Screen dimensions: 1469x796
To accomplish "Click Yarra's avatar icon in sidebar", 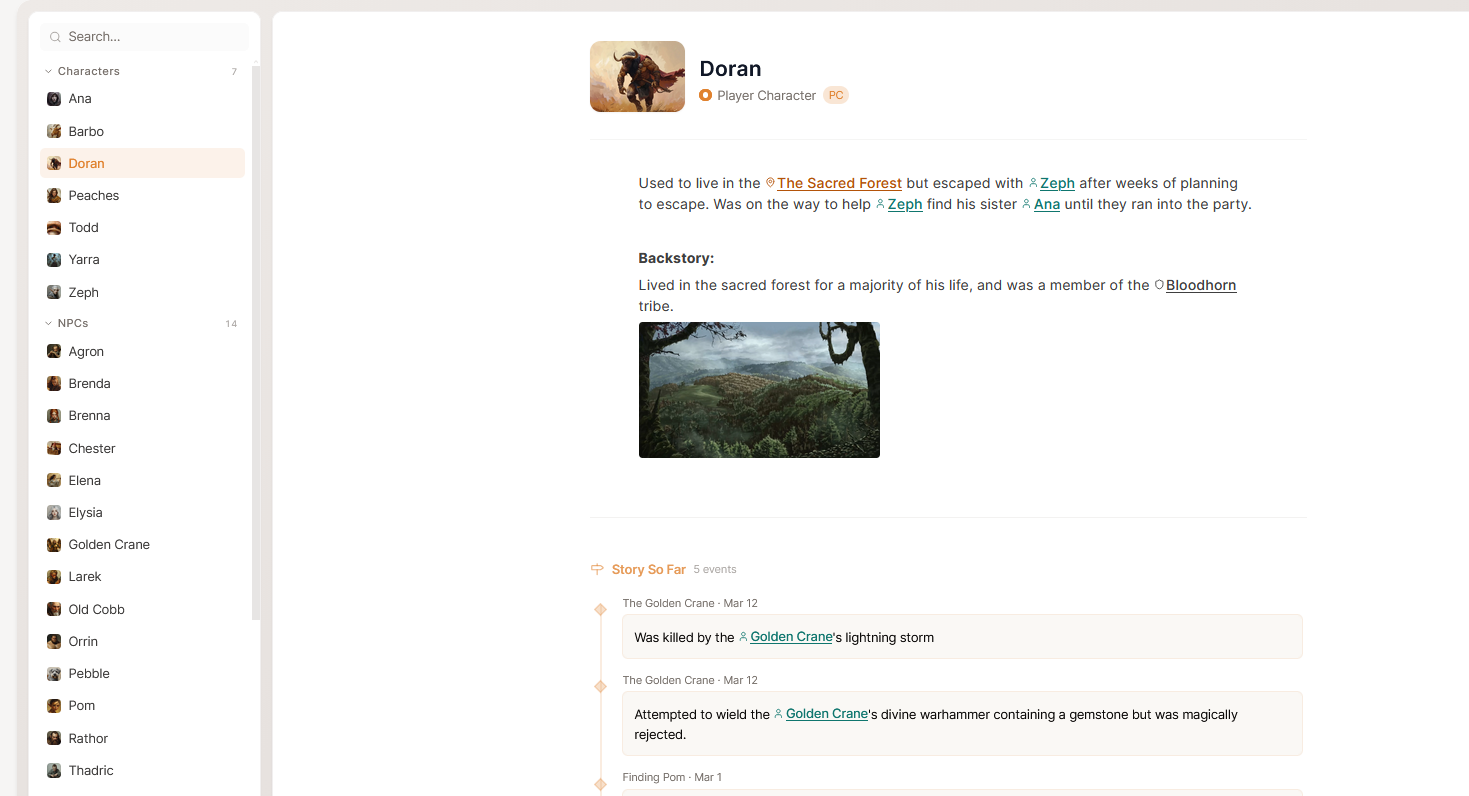I will pos(54,260).
